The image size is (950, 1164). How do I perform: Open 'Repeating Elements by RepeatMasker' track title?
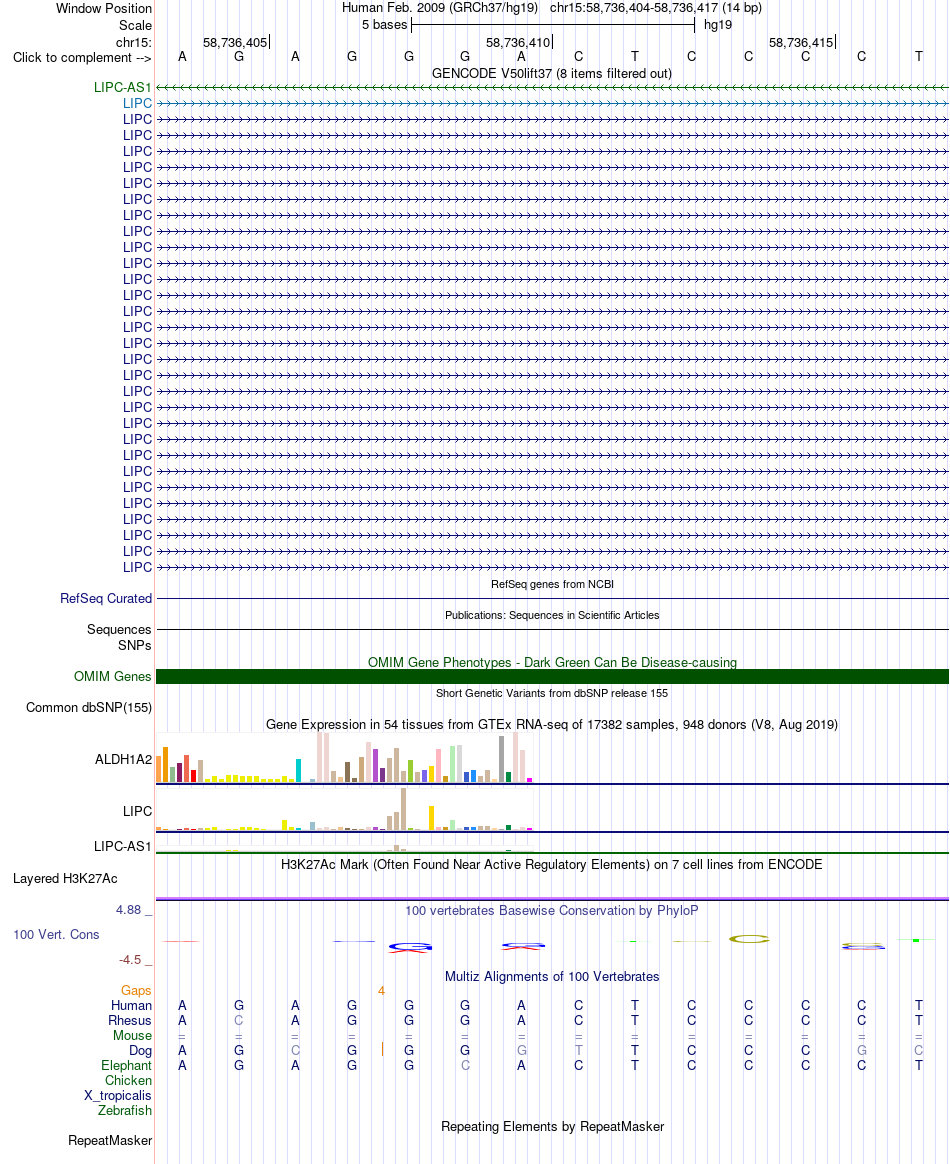(x=552, y=1127)
